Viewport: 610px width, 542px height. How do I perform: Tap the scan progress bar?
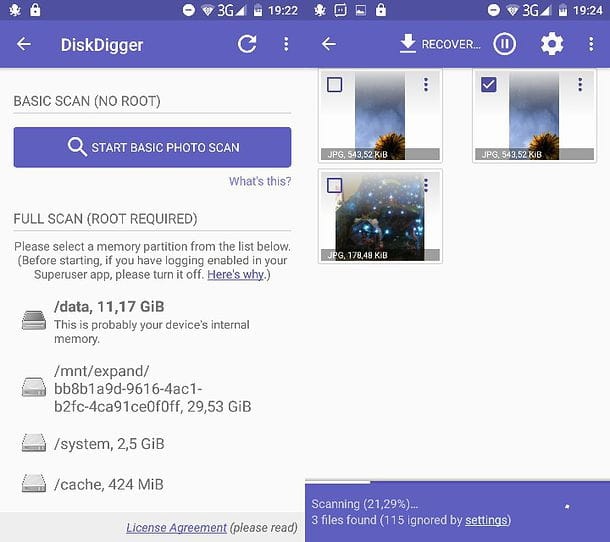[x=458, y=482]
